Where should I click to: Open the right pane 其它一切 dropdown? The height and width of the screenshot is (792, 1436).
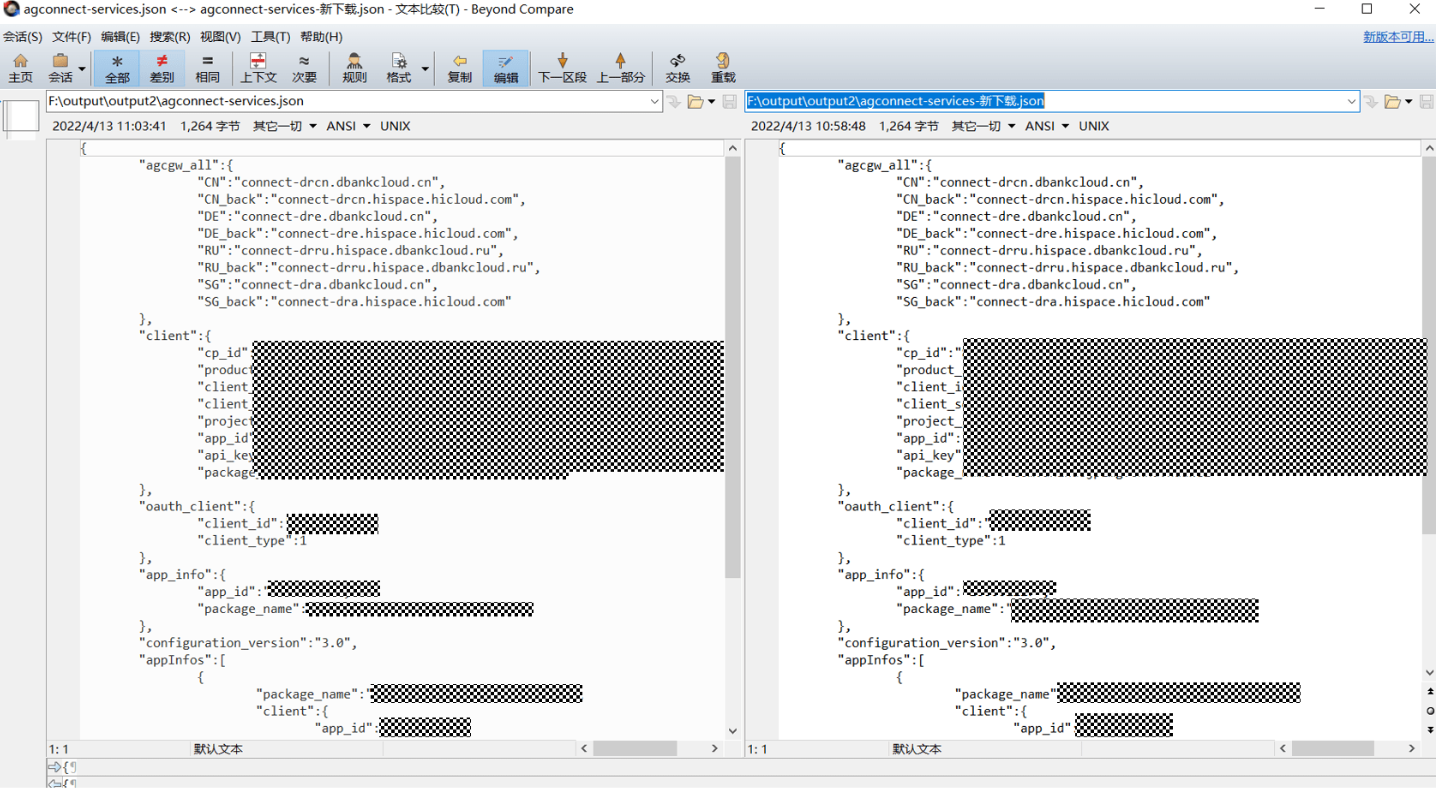click(983, 126)
